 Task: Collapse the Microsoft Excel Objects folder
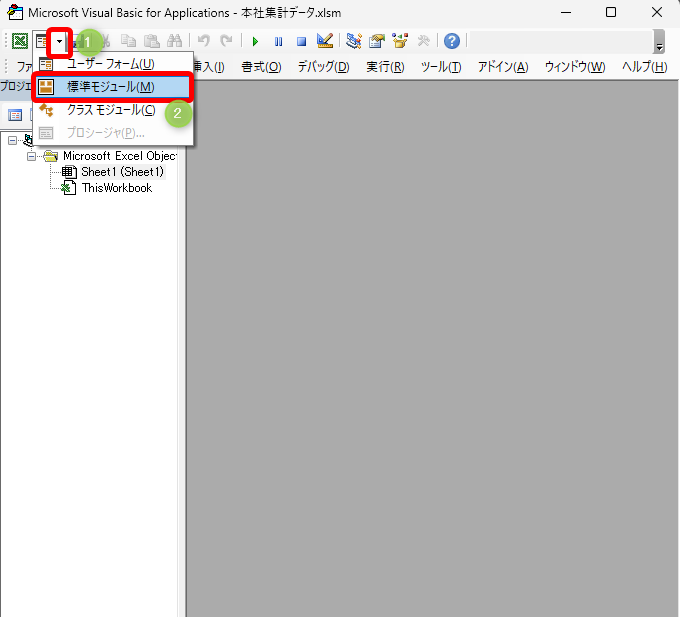(32, 156)
